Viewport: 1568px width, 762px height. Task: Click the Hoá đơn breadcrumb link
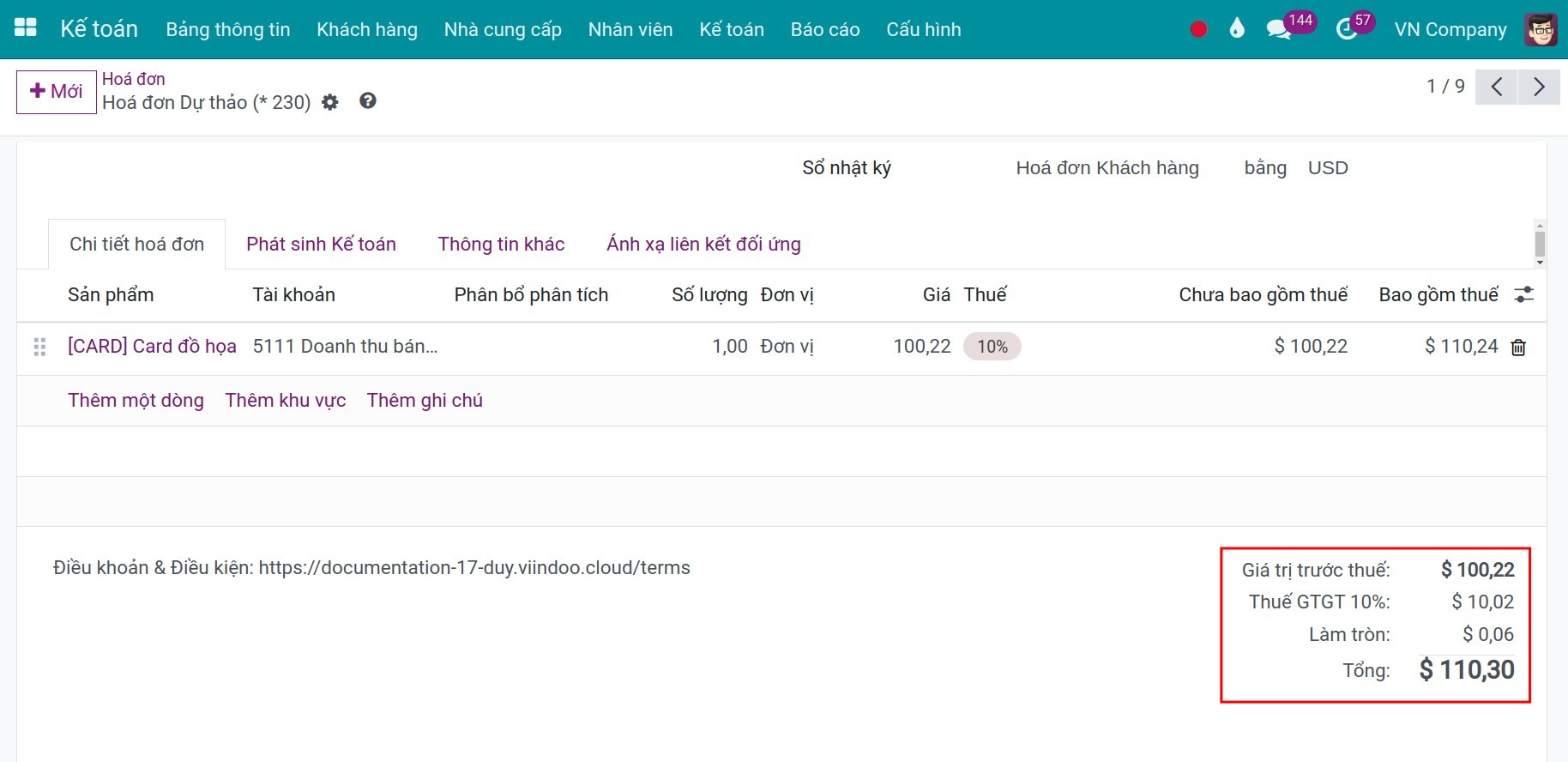(x=134, y=79)
